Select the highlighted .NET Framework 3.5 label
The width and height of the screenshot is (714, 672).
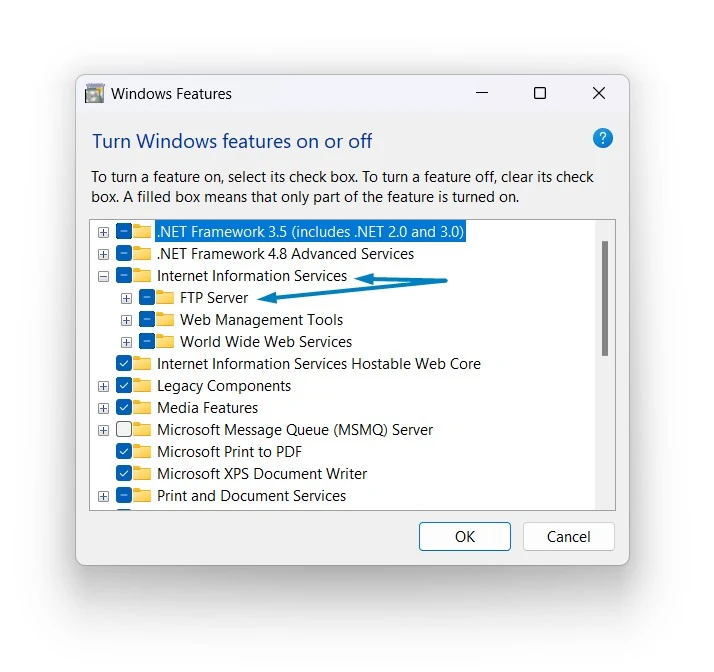pos(311,232)
